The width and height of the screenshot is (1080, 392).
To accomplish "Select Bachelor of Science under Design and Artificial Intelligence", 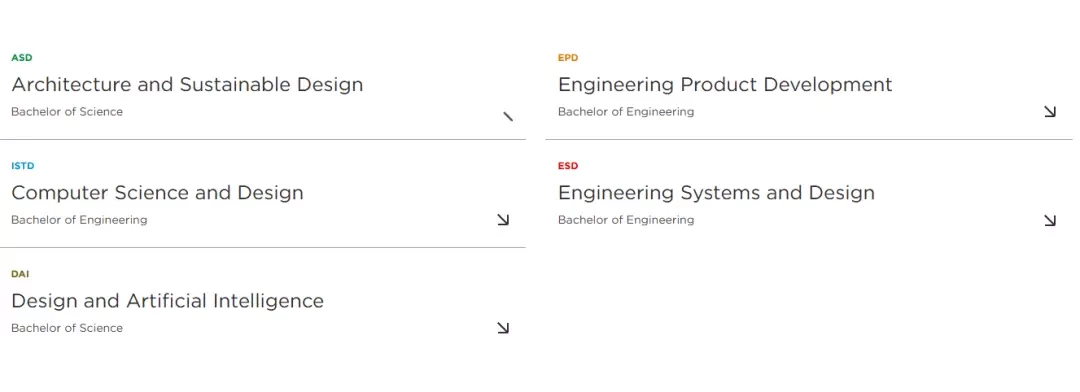I will [x=67, y=328].
